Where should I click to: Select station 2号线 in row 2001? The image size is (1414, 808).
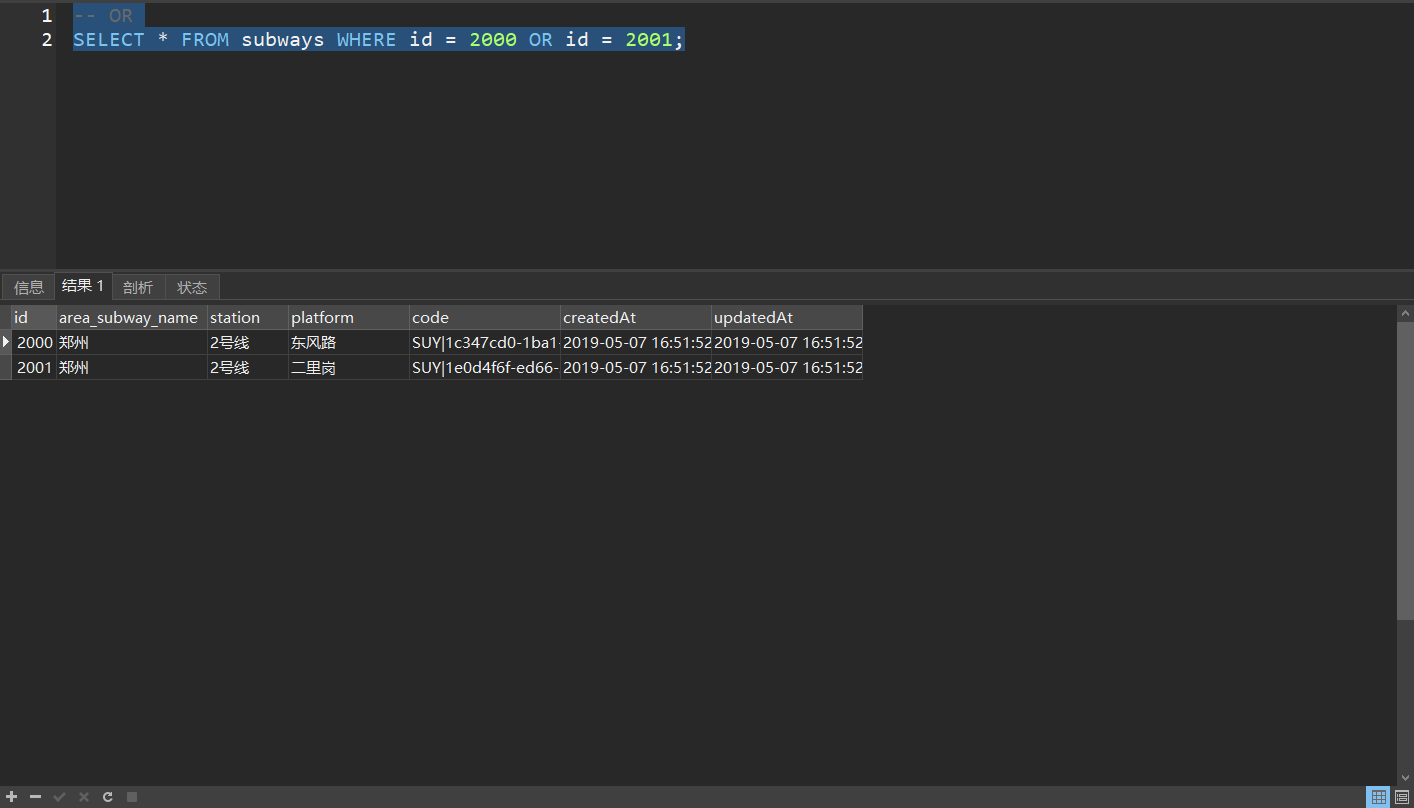(x=248, y=367)
